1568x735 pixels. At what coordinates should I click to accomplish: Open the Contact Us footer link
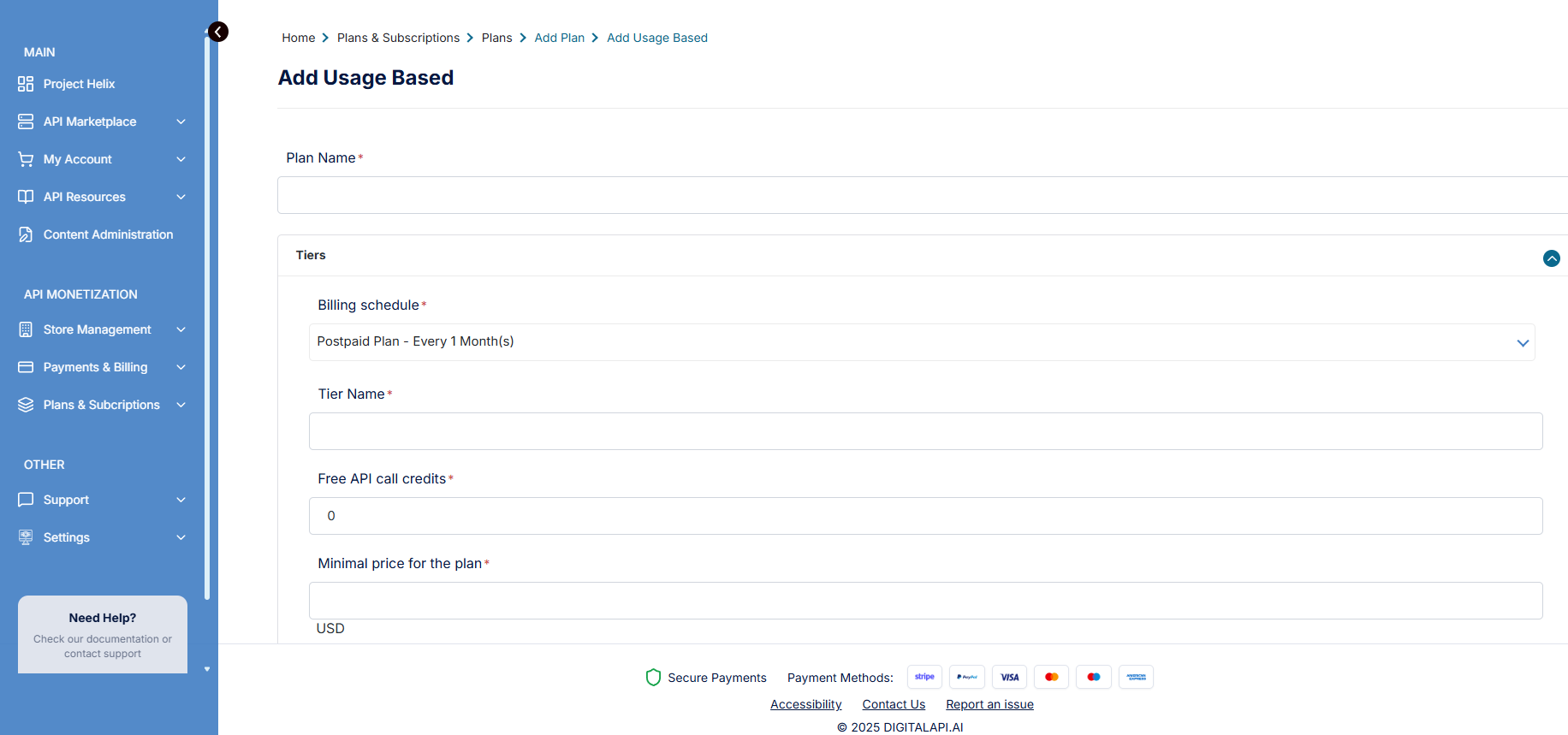pyautogui.click(x=894, y=704)
